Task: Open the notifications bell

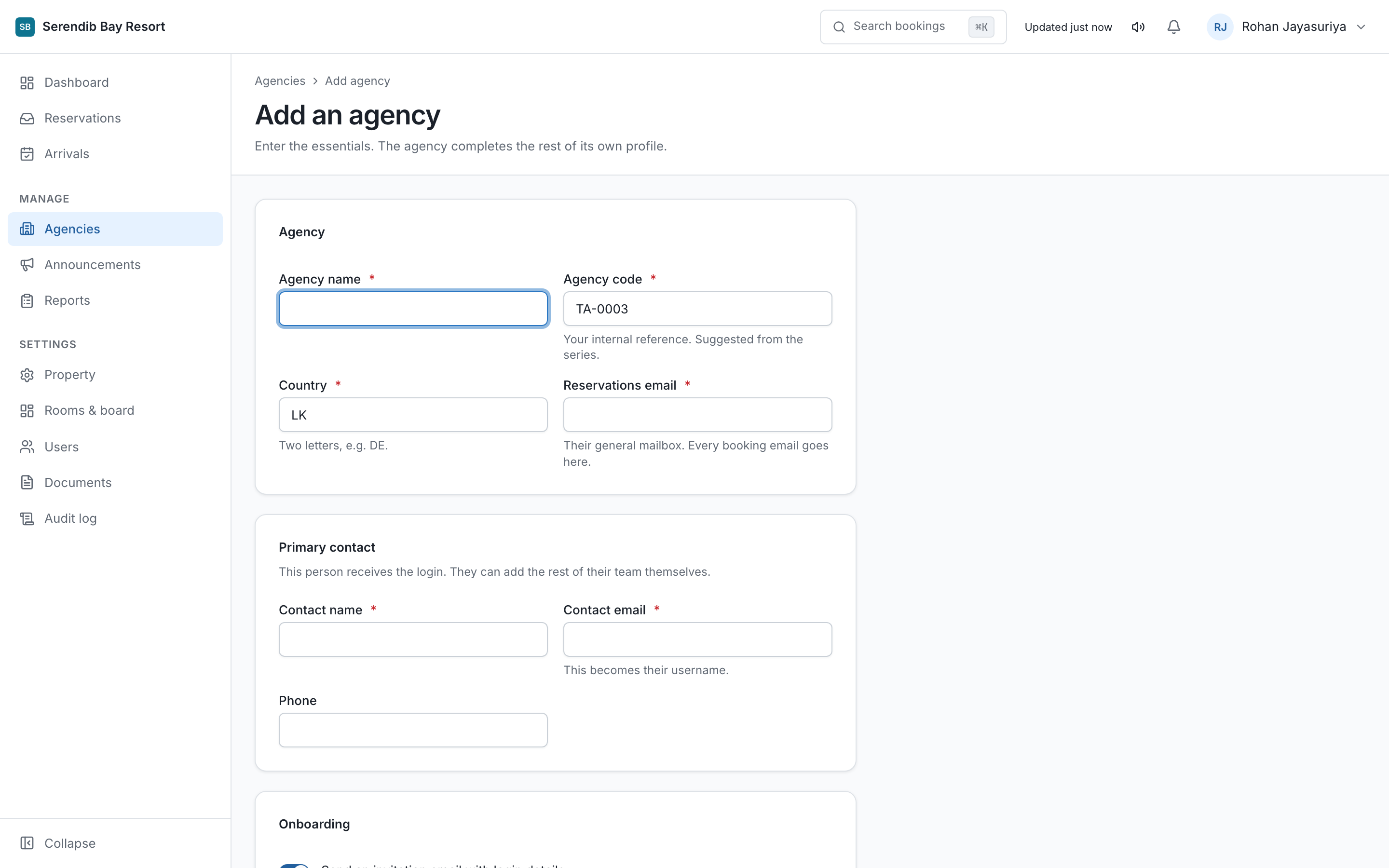Action: point(1174,27)
